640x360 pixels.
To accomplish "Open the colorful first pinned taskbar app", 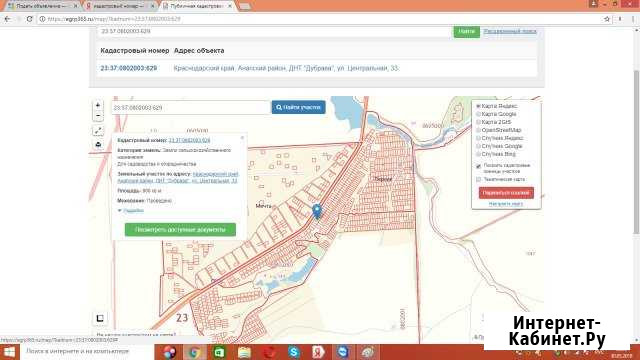I will click(169, 352).
